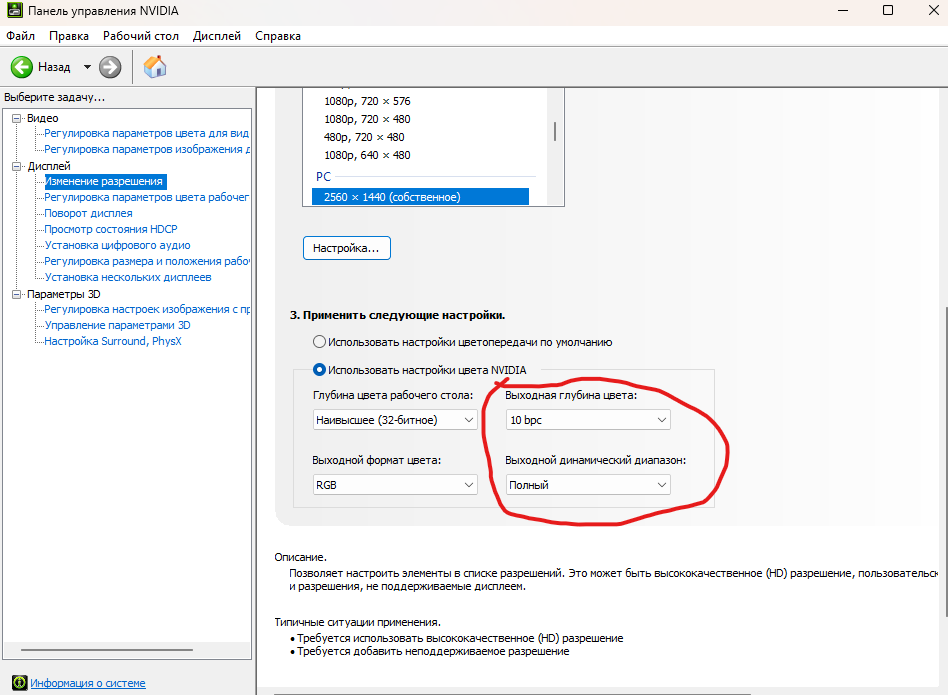Go to the Home page icon
Screen dimensions: 948x695
[155, 66]
